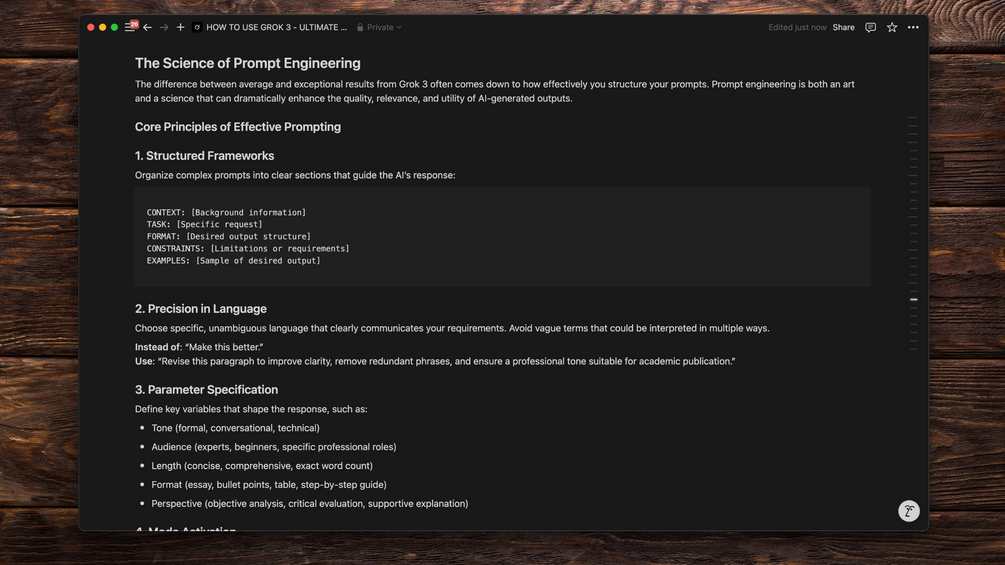Screen dimensions: 1005x565
Task: Open the three-dot page options menu
Action: (x=913, y=27)
